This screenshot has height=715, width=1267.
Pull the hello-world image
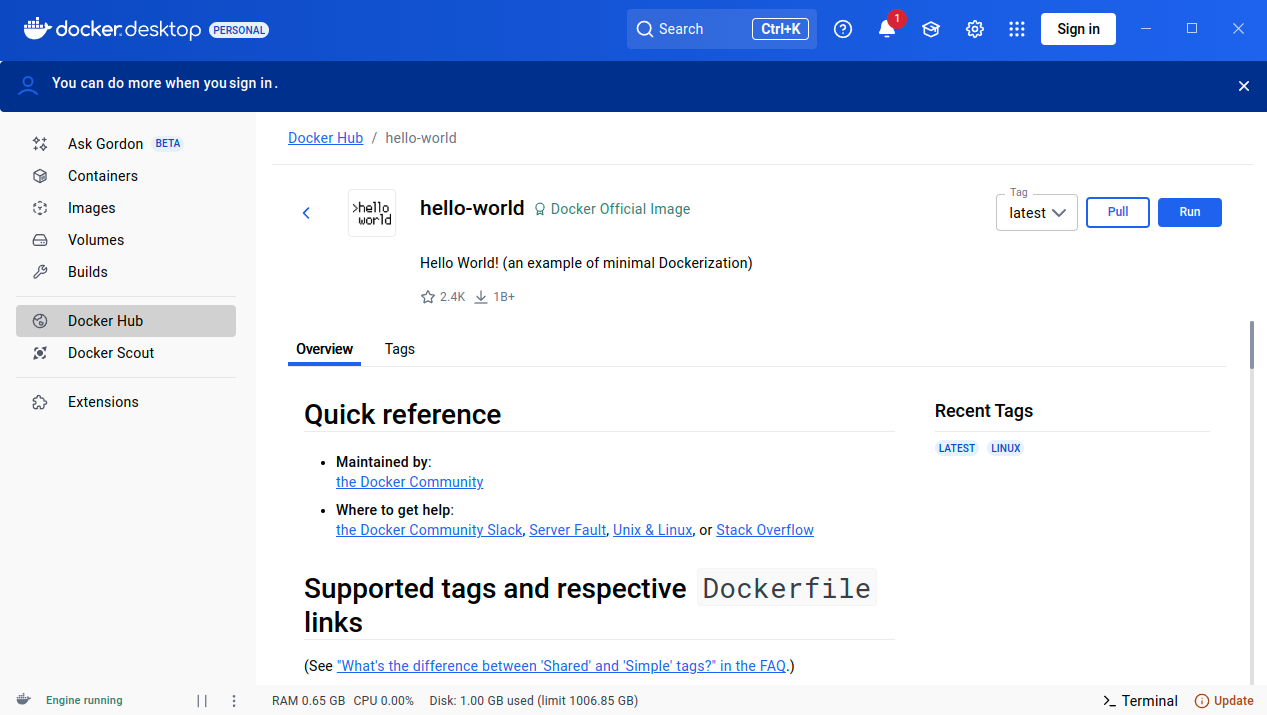(1117, 212)
